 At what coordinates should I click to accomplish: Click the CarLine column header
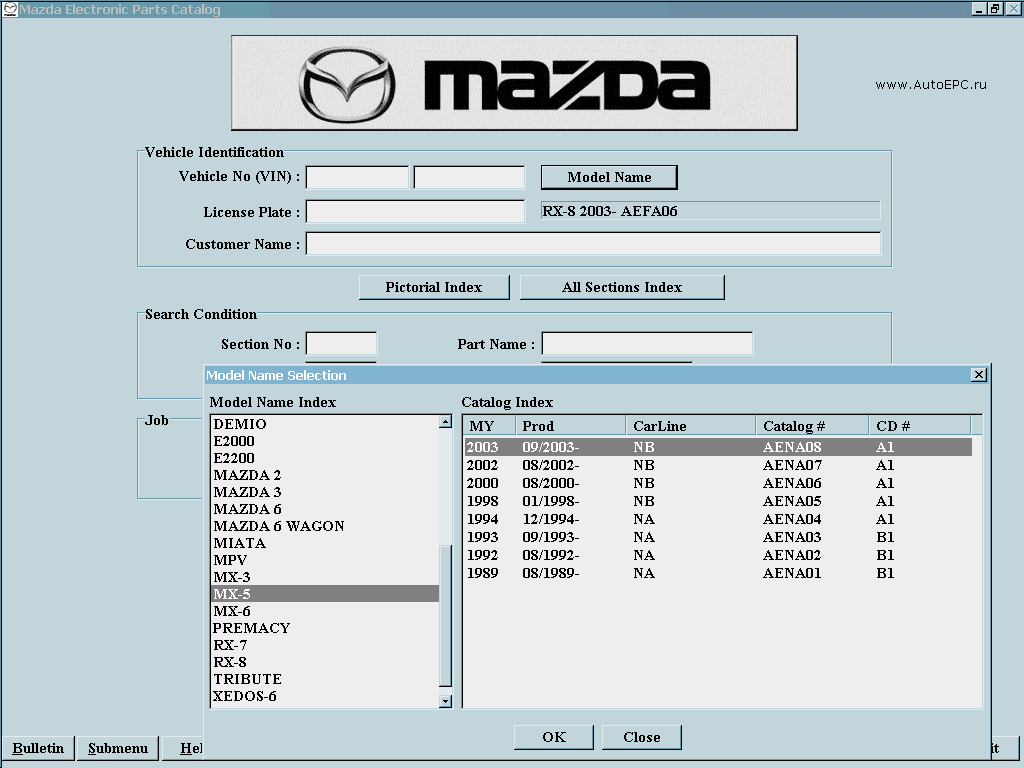tap(691, 426)
